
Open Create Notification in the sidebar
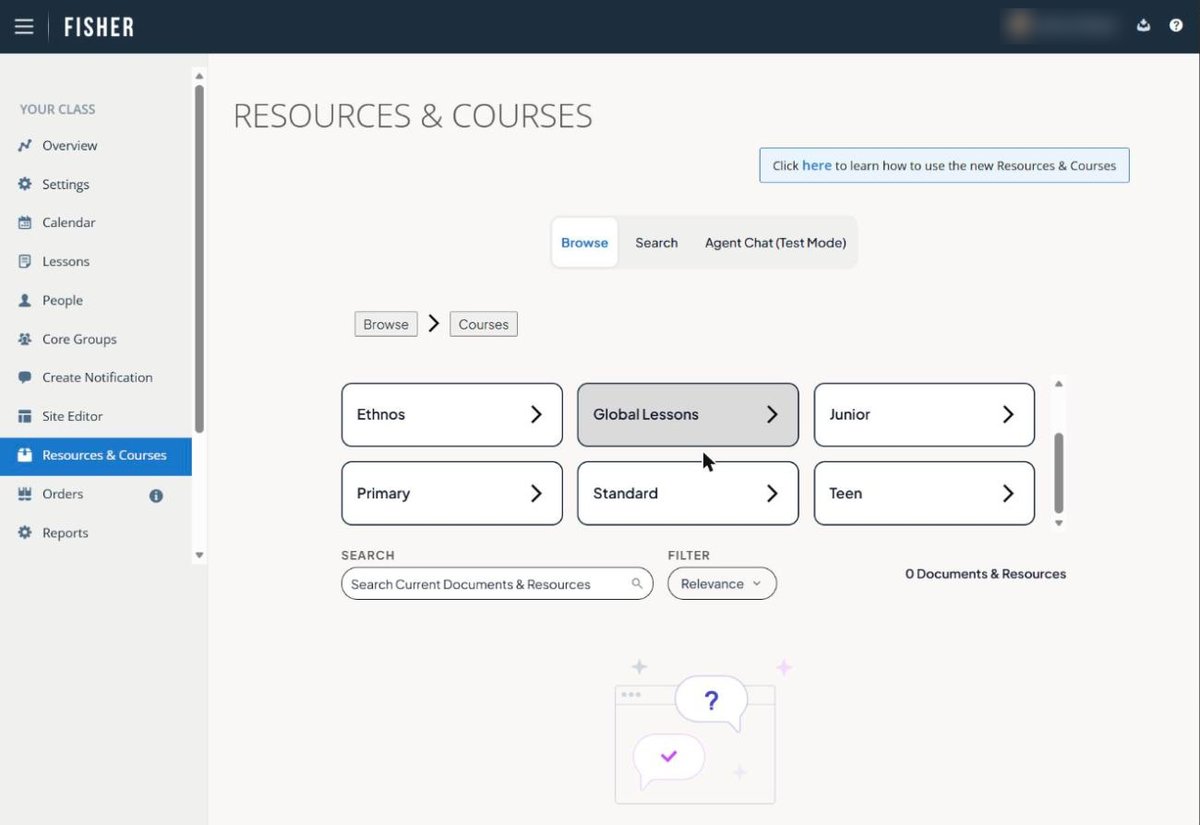point(96,378)
